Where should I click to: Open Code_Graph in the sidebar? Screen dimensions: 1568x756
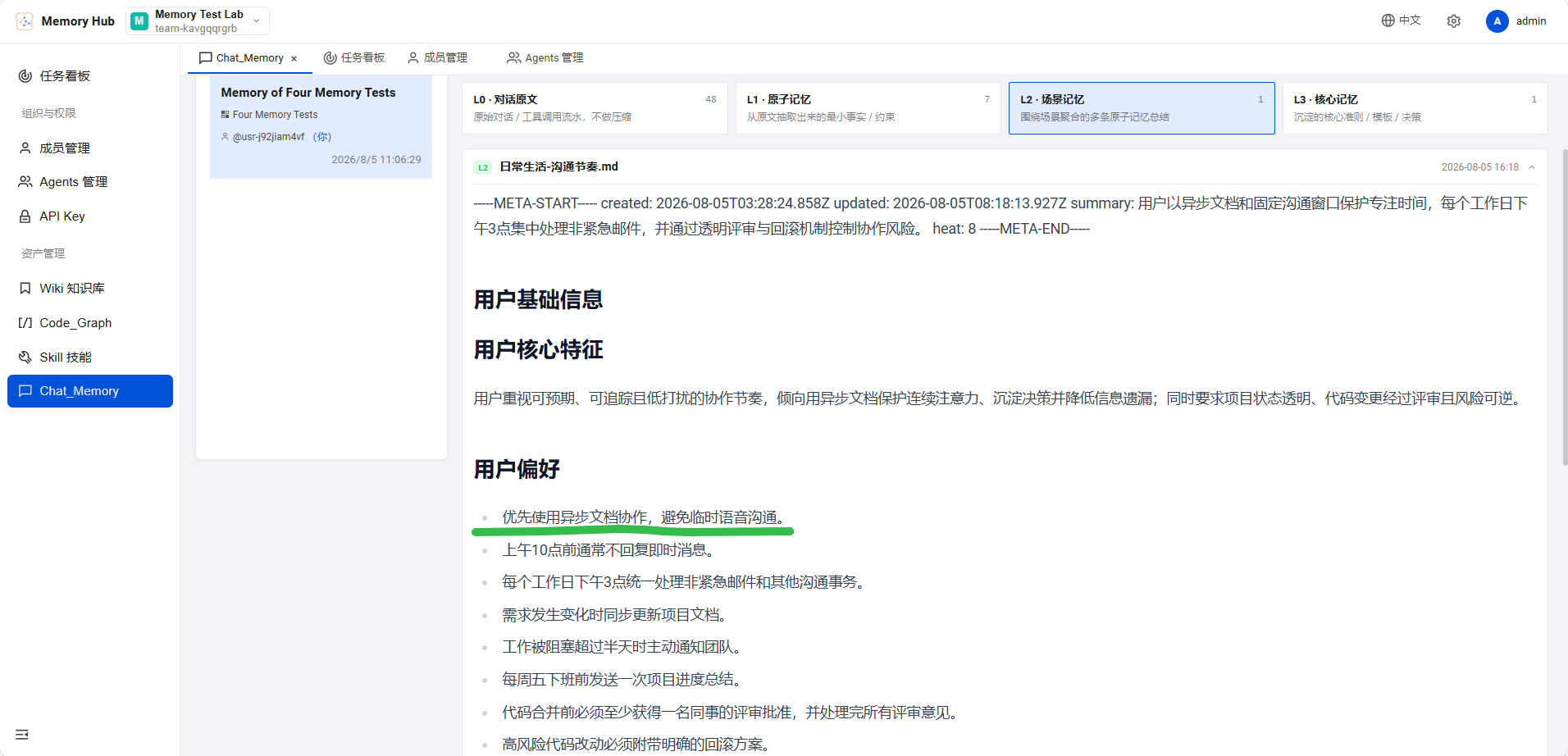click(90, 323)
